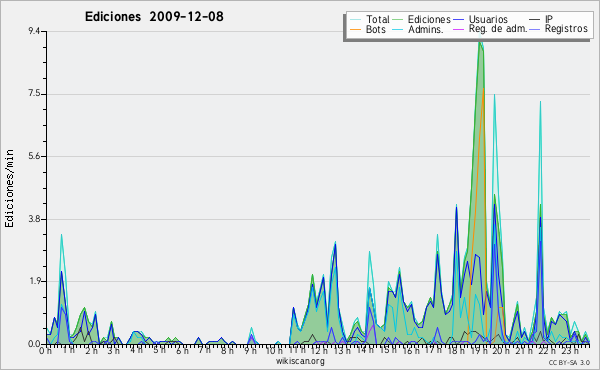Click the '12 h' x-axis label
Image resolution: width=600 pixels, height=370 pixels.
pyautogui.click(x=319, y=350)
